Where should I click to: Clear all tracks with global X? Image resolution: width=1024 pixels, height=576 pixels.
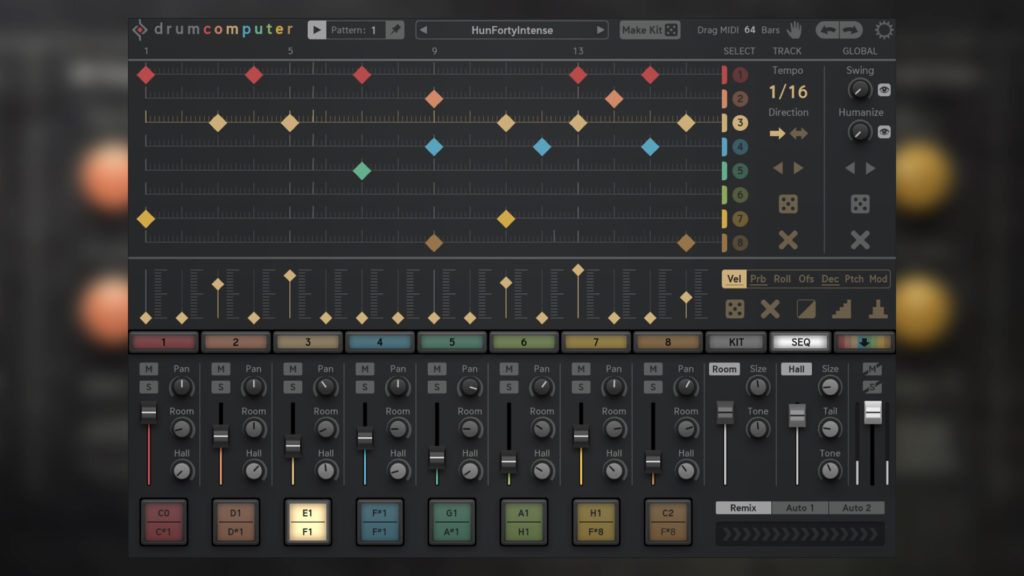click(860, 240)
